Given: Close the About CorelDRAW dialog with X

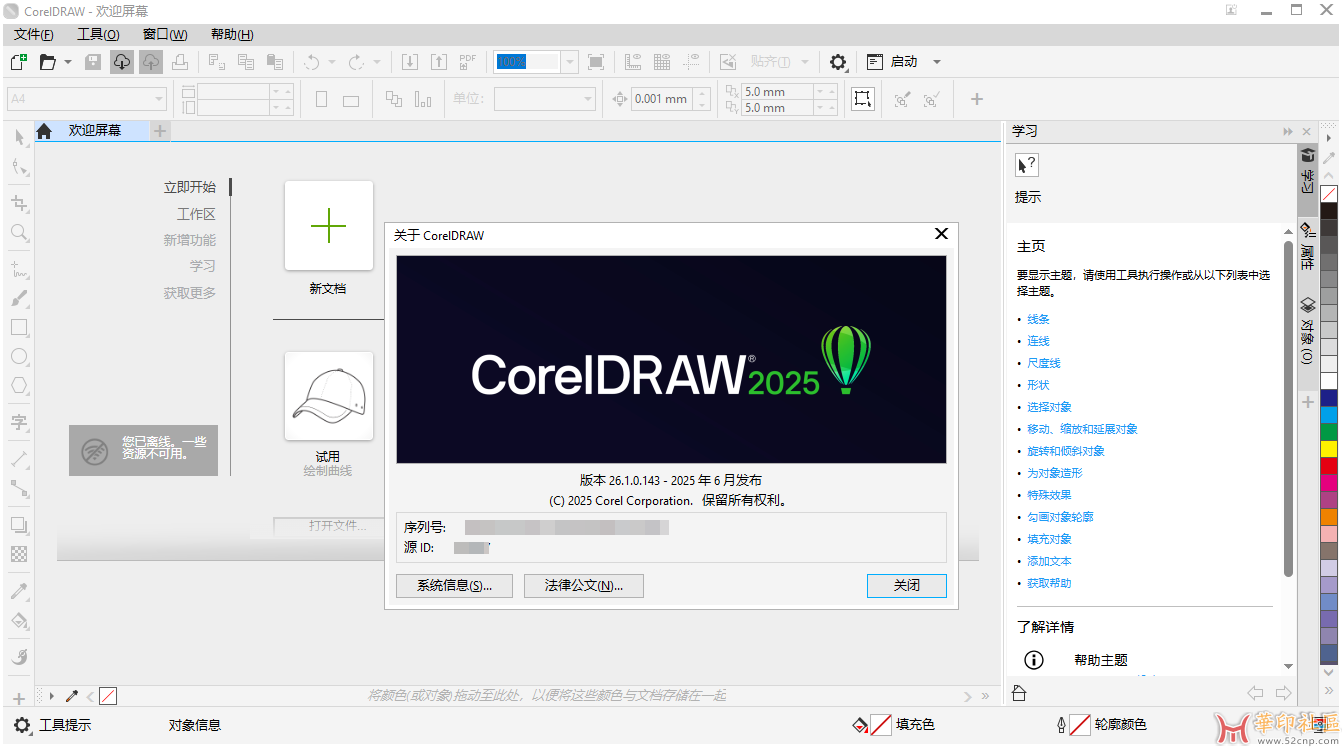Looking at the screenshot, I should 941,234.
